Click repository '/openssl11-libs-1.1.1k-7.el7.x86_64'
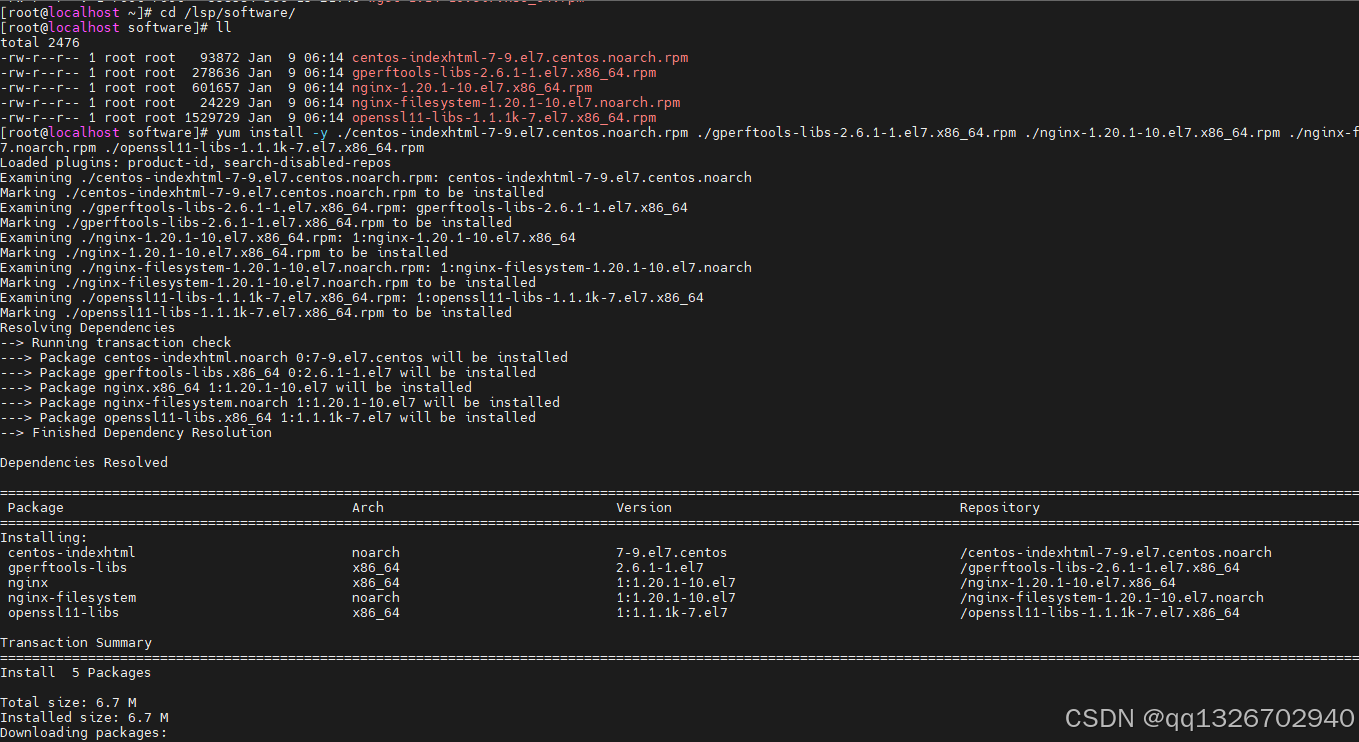This screenshot has width=1359, height=742. (1100, 612)
